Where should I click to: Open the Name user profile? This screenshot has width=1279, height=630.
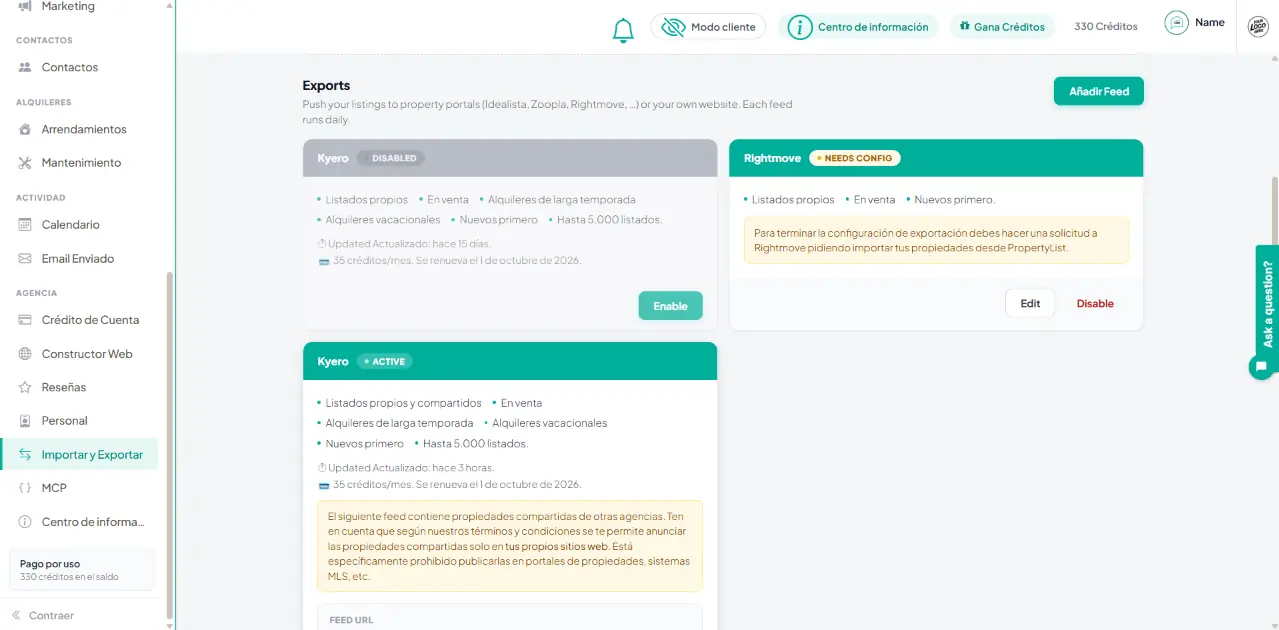coord(1195,22)
